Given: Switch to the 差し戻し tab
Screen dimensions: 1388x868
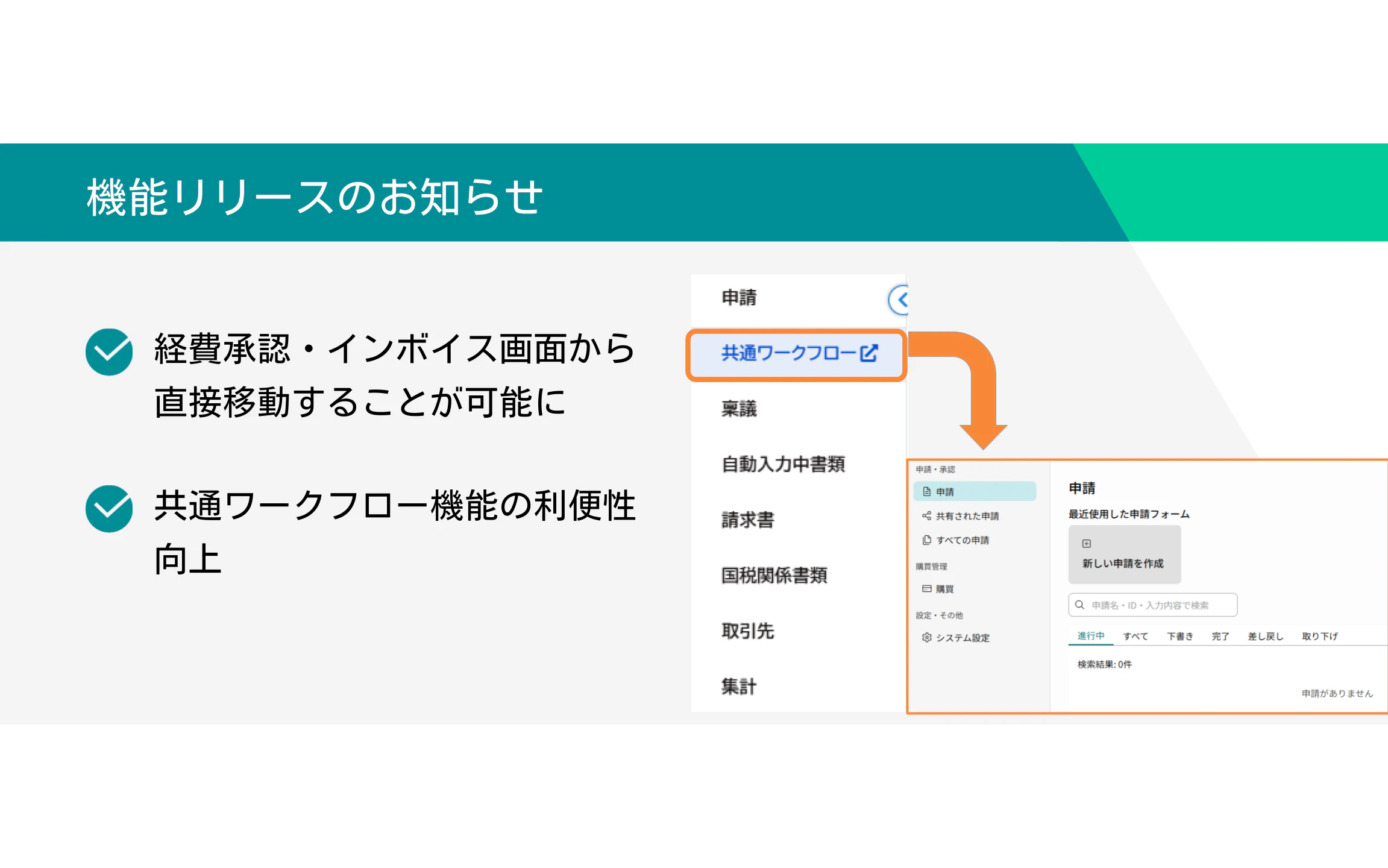Looking at the screenshot, I should point(1265,637).
